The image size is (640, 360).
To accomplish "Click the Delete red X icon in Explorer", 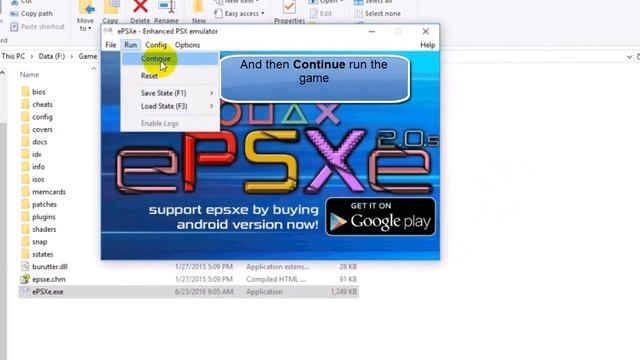I will (x=140, y=7).
